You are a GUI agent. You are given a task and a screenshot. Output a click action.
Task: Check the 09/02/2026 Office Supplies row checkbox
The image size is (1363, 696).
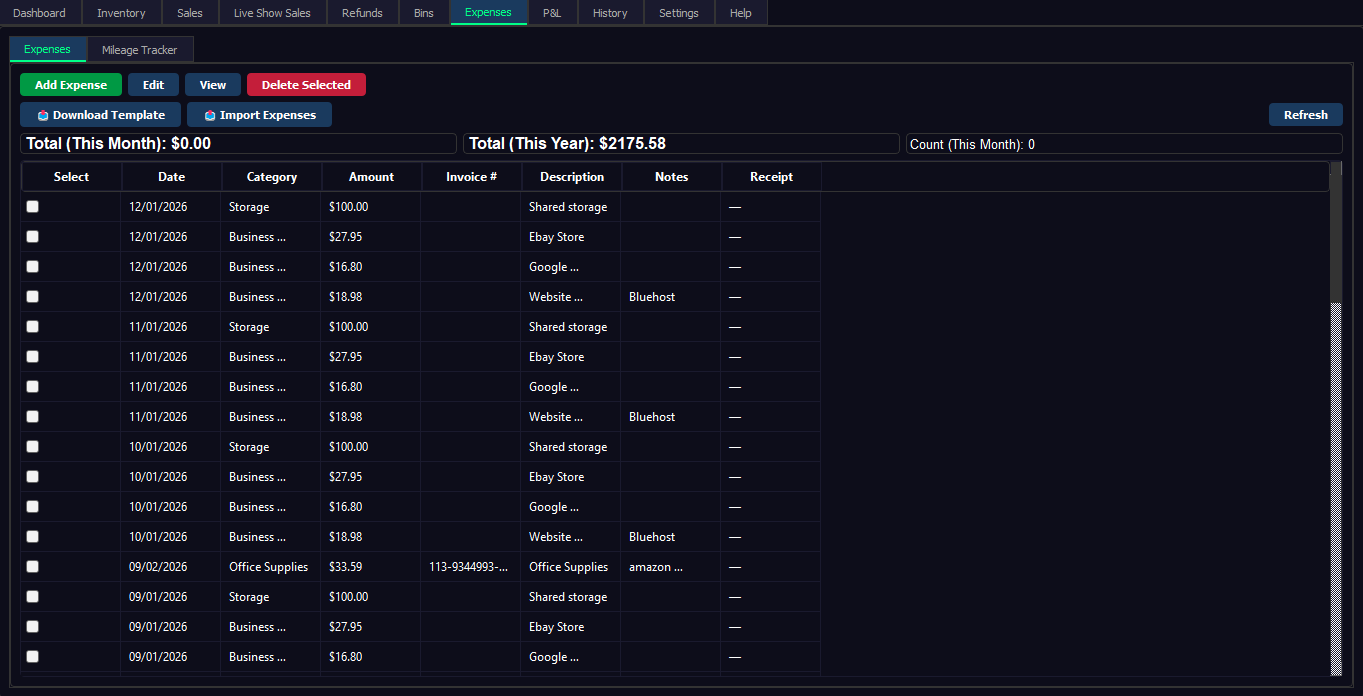(33, 566)
